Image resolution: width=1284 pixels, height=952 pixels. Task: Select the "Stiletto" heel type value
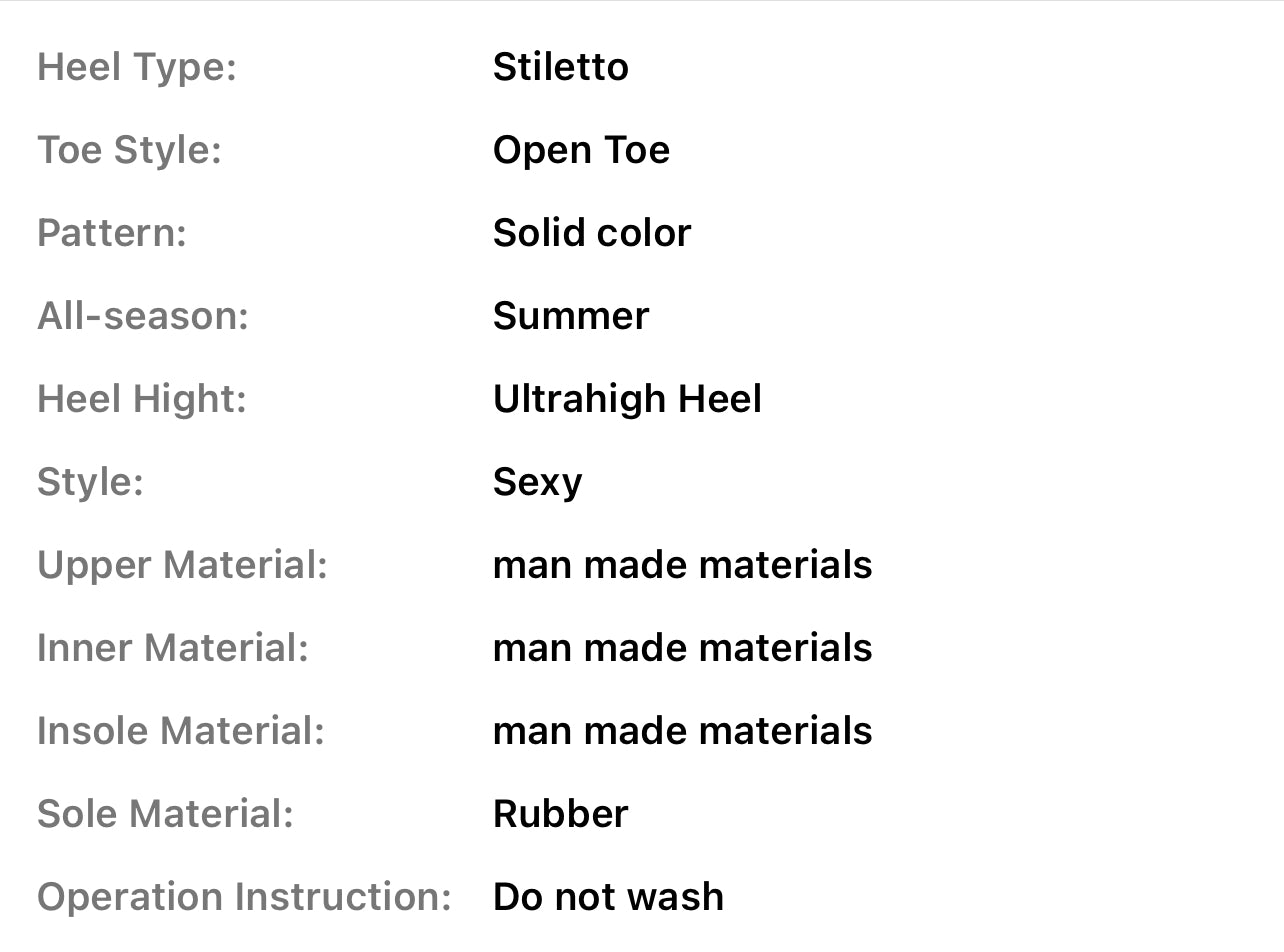(x=560, y=68)
